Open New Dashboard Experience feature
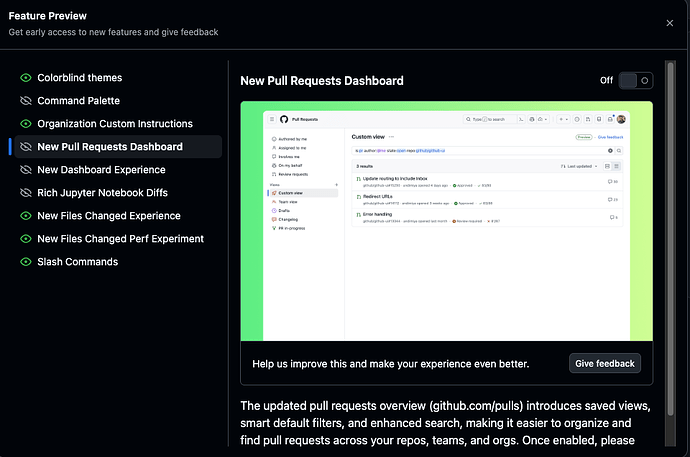The image size is (690, 457). [118, 170]
